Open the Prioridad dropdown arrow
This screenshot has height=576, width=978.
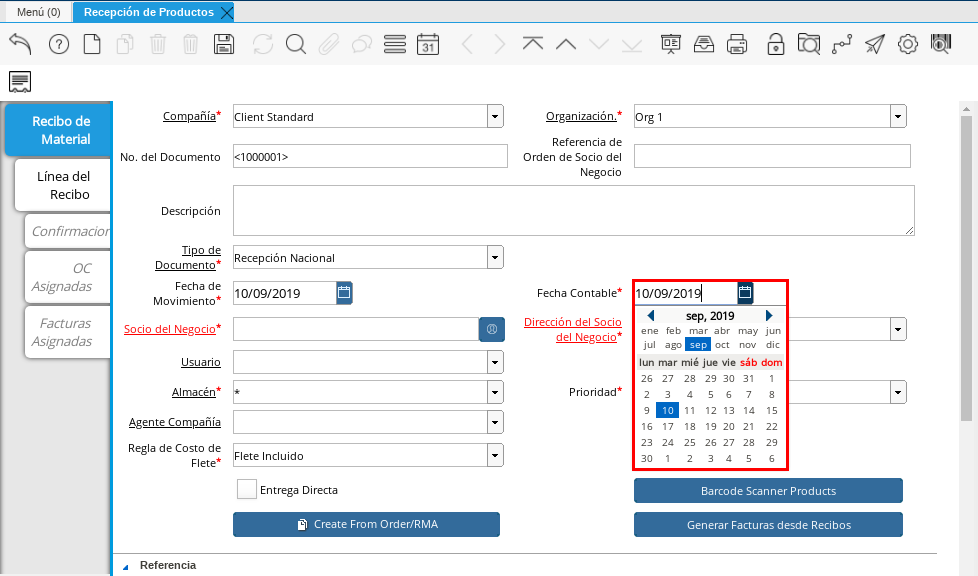(x=898, y=392)
